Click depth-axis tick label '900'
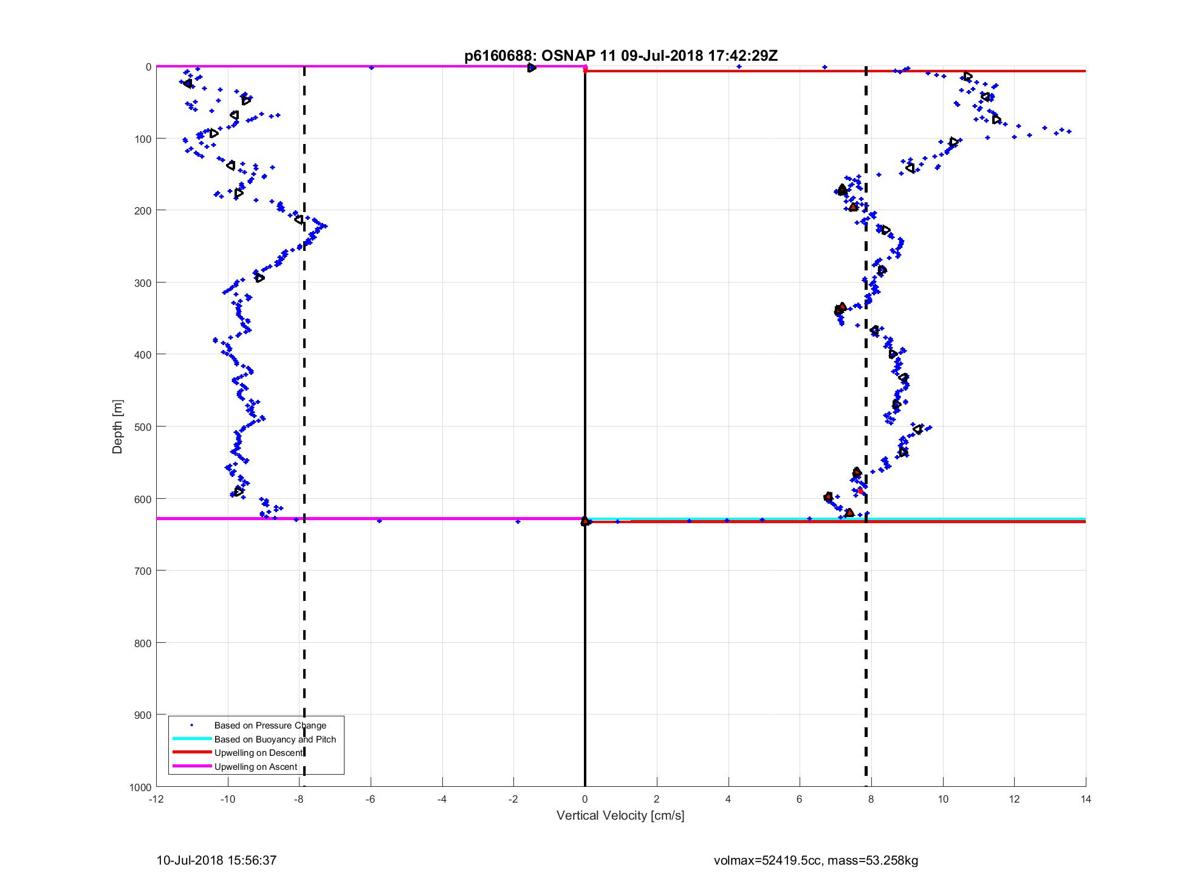This screenshot has width=1200, height=885. [142, 715]
